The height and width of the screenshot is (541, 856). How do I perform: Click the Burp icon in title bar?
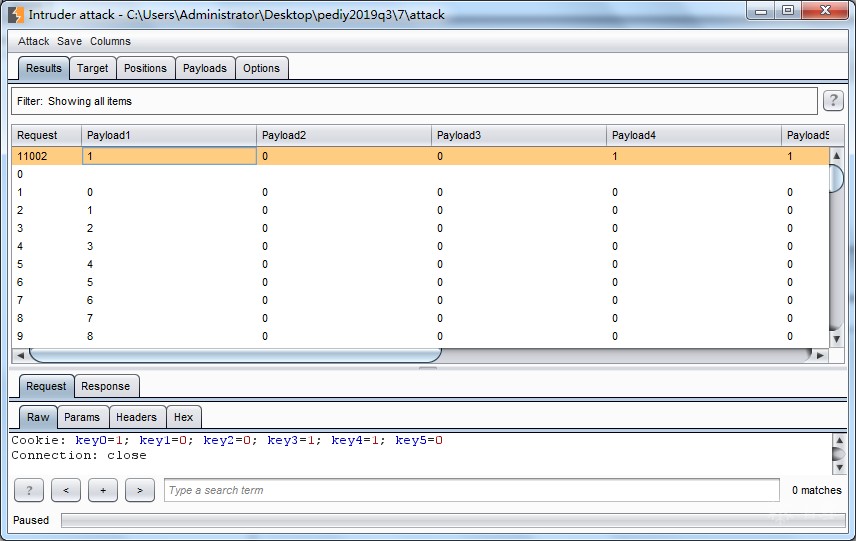[16, 14]
